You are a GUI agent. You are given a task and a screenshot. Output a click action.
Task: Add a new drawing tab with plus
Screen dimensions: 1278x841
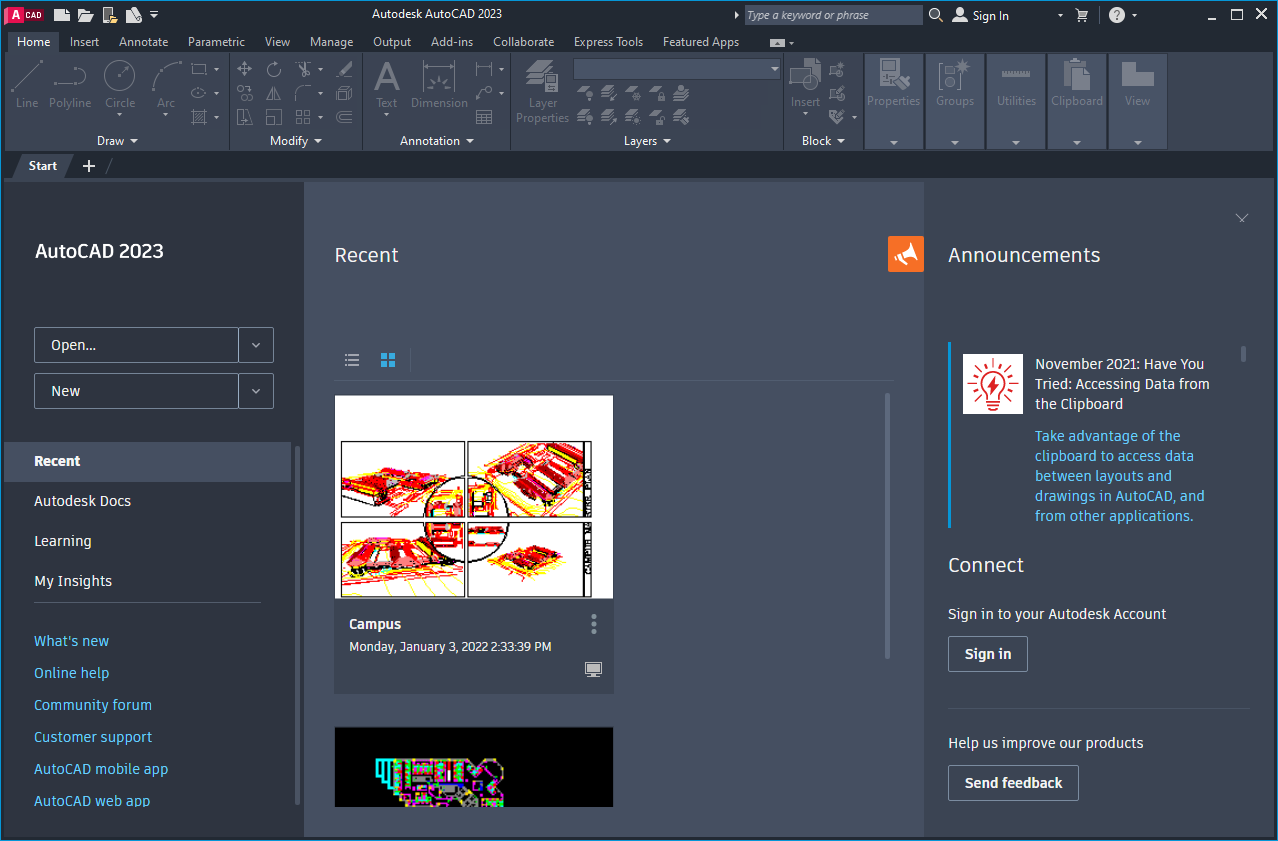pyautogui.click(x=89, y=166)
